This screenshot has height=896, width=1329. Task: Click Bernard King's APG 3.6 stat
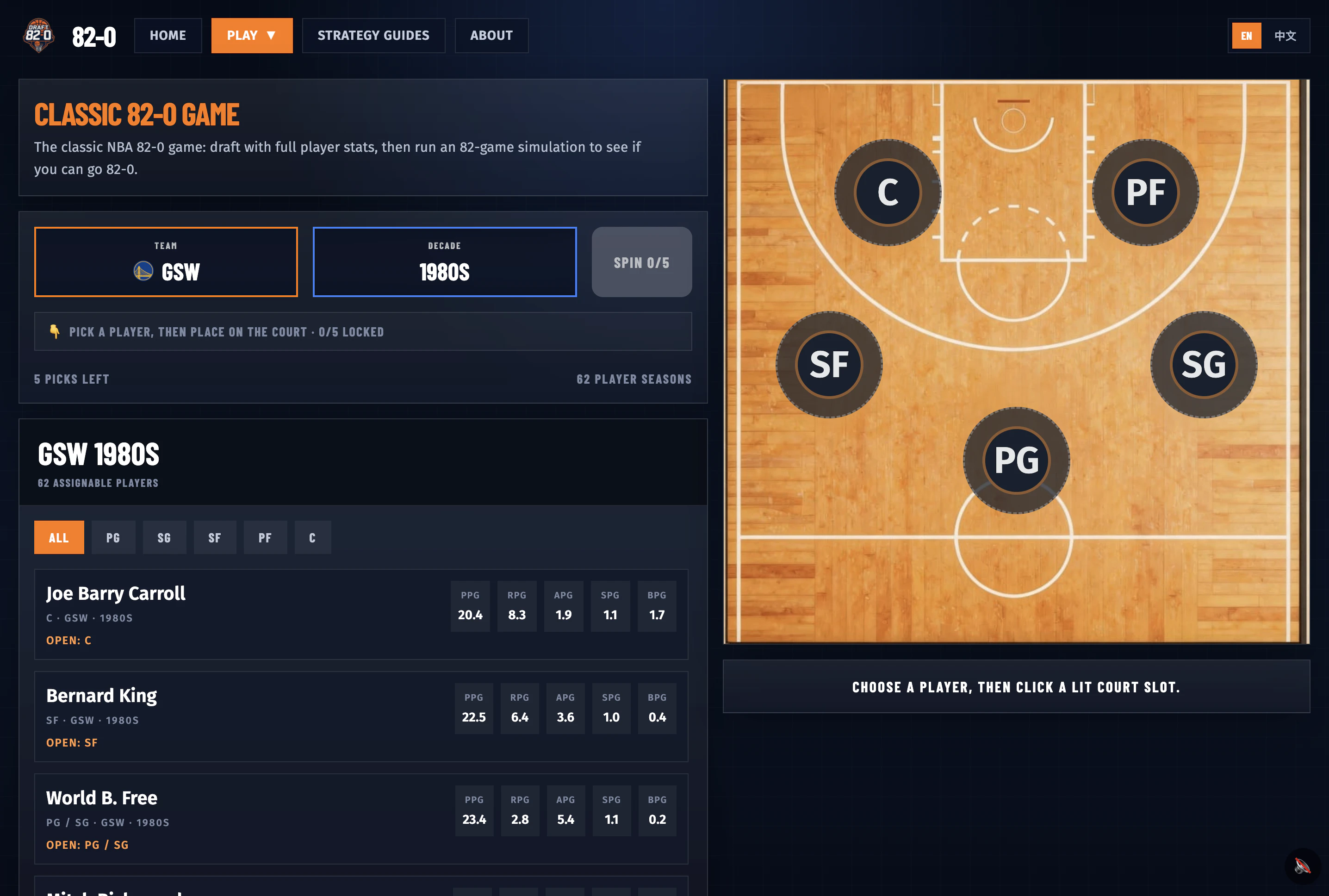tap(565, 709)
